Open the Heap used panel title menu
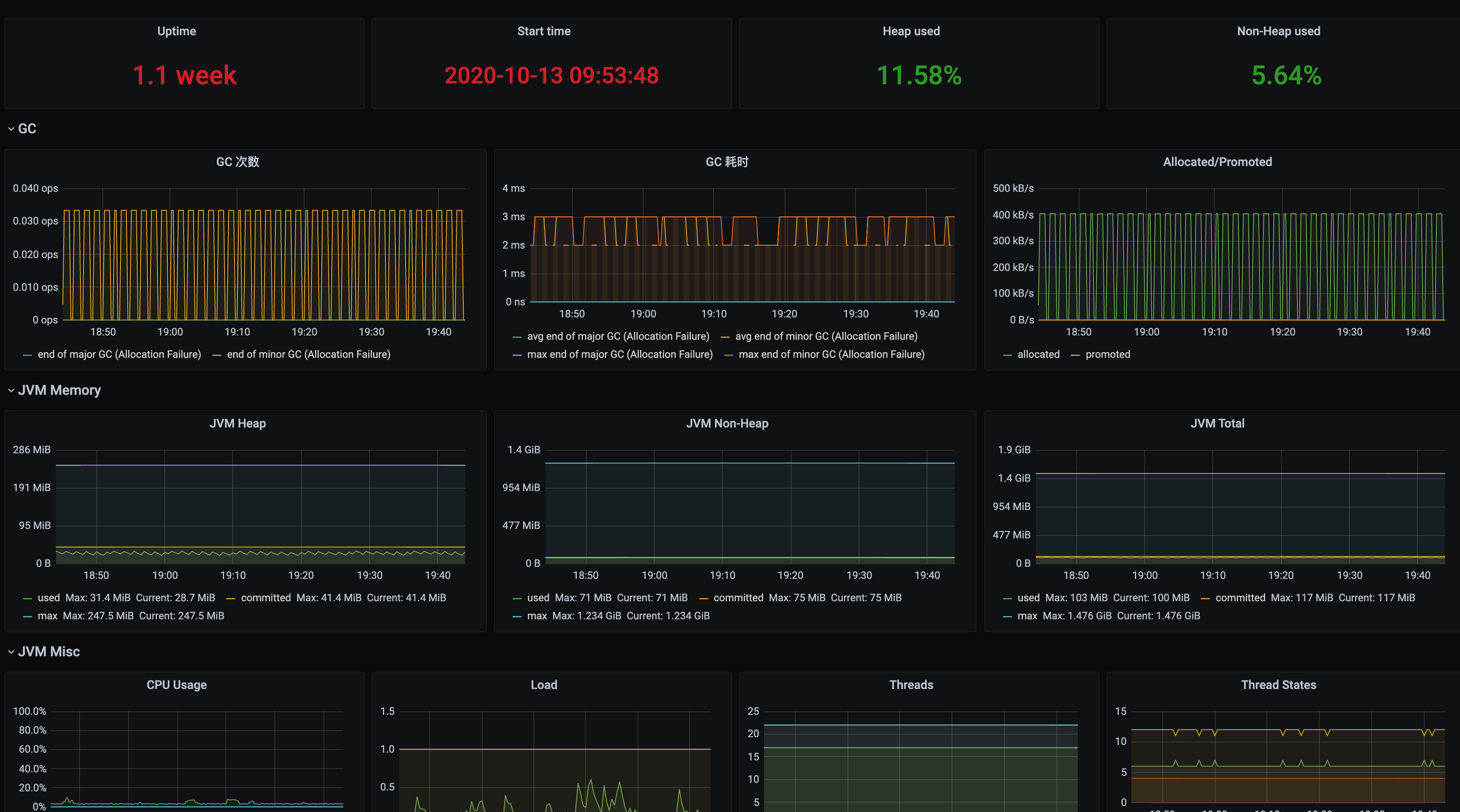 [911, 31]
